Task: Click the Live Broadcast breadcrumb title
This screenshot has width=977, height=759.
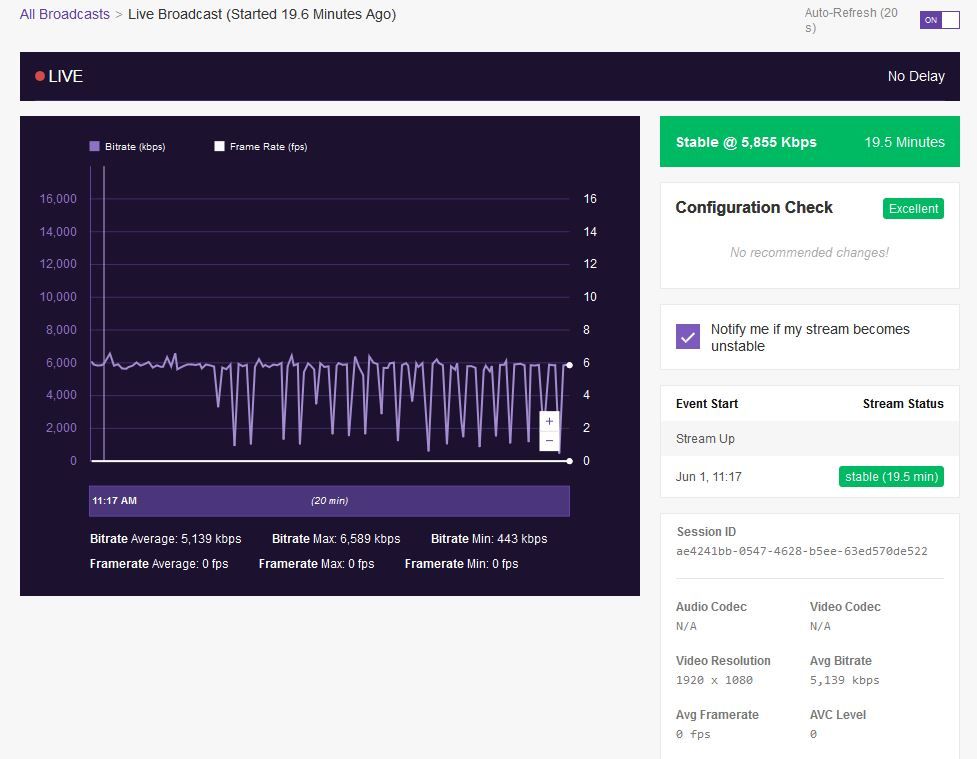Action: (x=262, y=14)
